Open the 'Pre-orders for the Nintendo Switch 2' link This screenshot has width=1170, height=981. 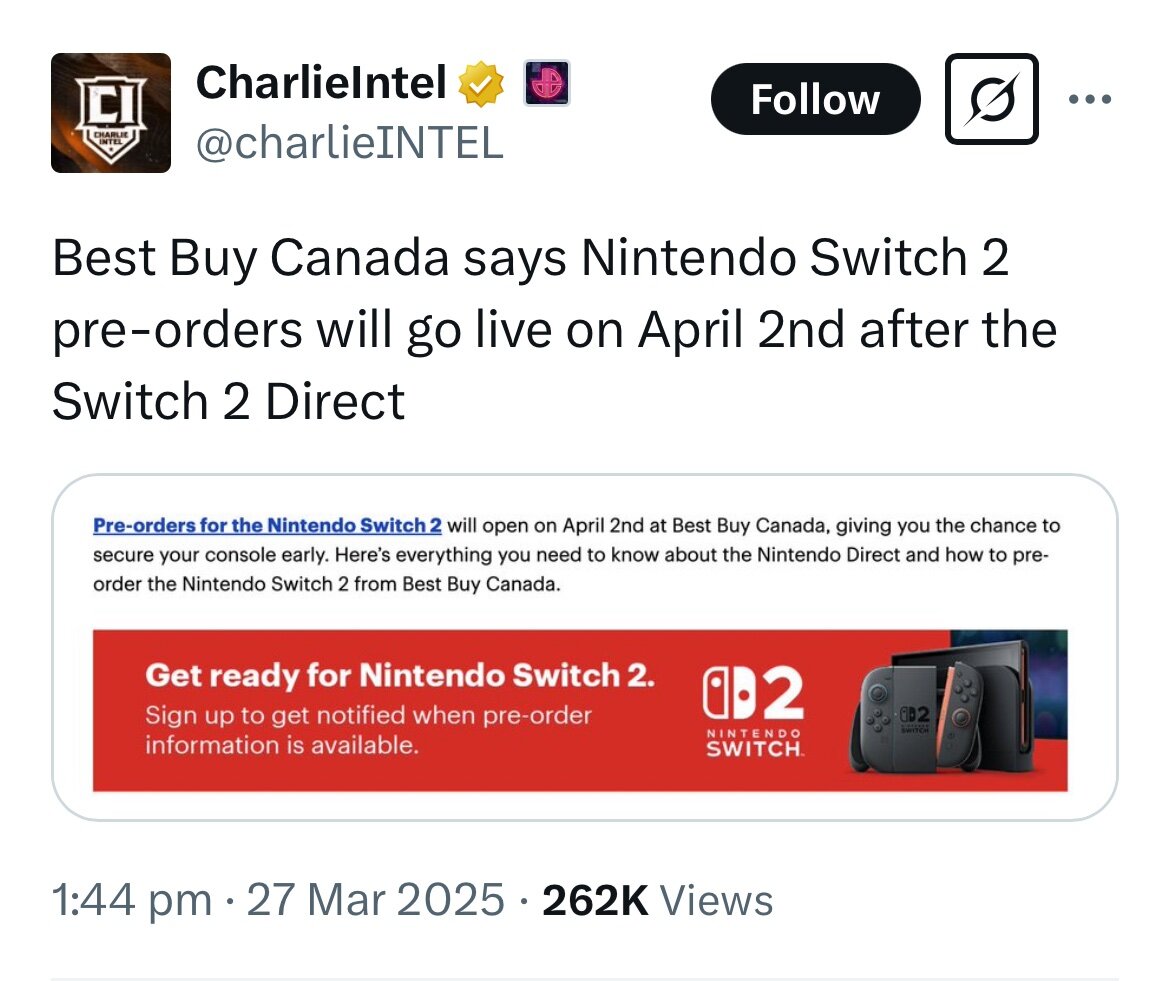pos(267,525)
